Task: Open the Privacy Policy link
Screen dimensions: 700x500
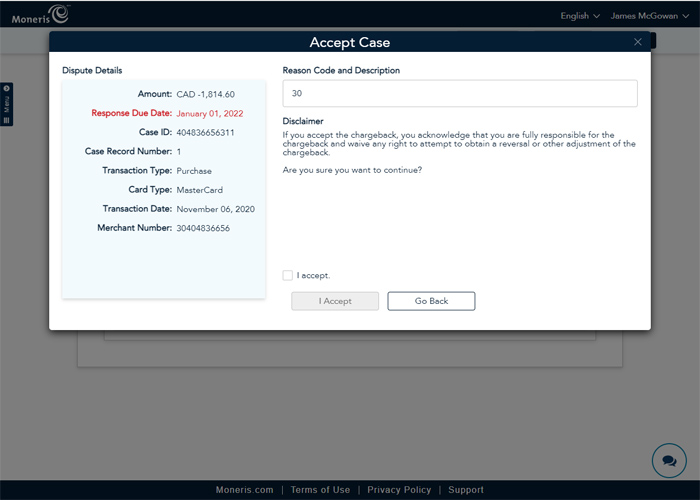Action: click(399, 490)
